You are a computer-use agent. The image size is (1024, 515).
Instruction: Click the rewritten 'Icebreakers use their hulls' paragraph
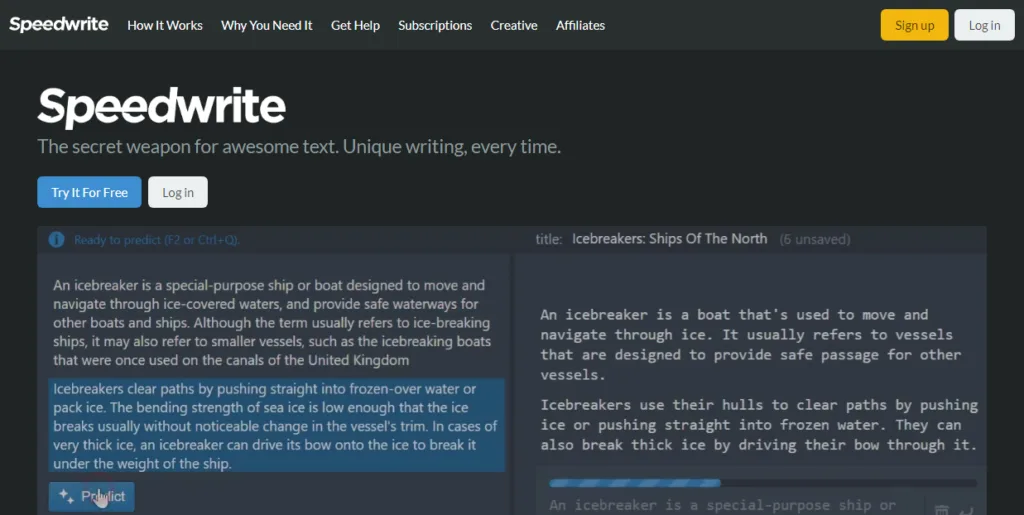758,424
